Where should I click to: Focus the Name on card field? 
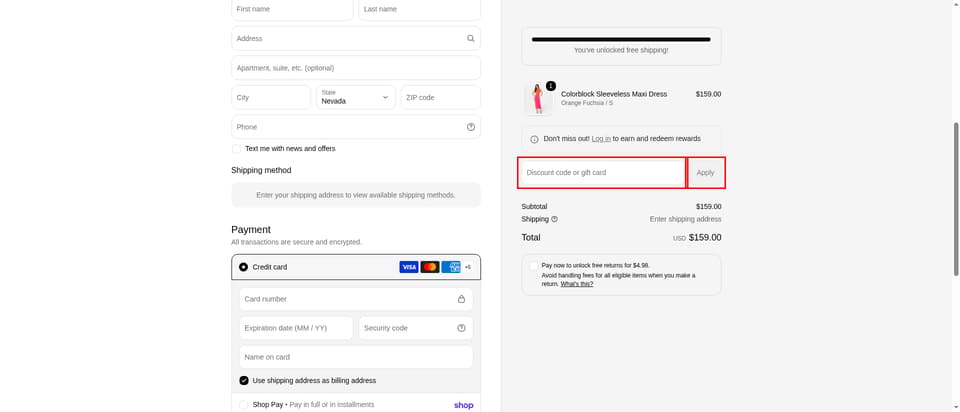tap(356, 357)
